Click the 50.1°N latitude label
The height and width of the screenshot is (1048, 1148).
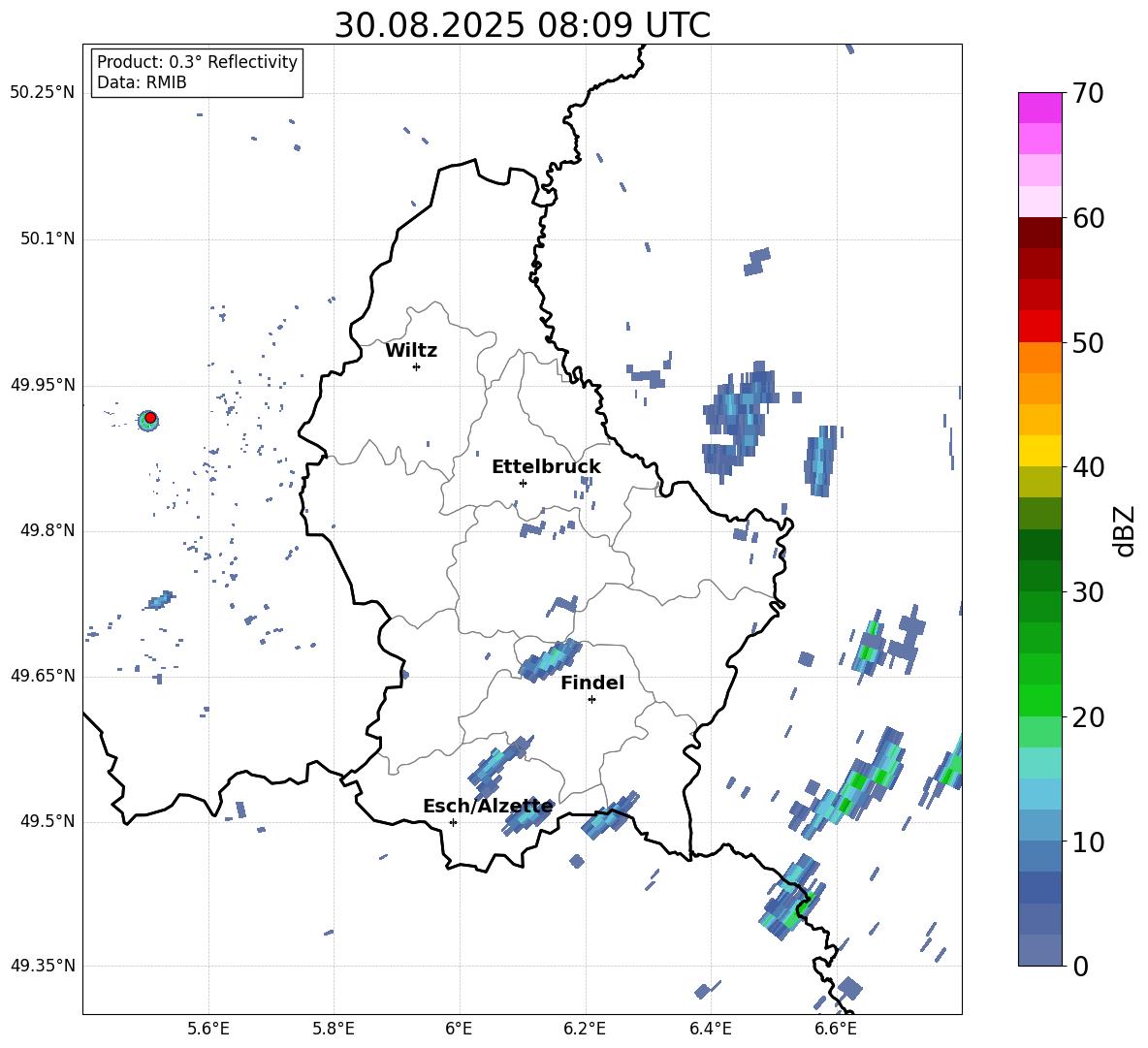(48, 239)
